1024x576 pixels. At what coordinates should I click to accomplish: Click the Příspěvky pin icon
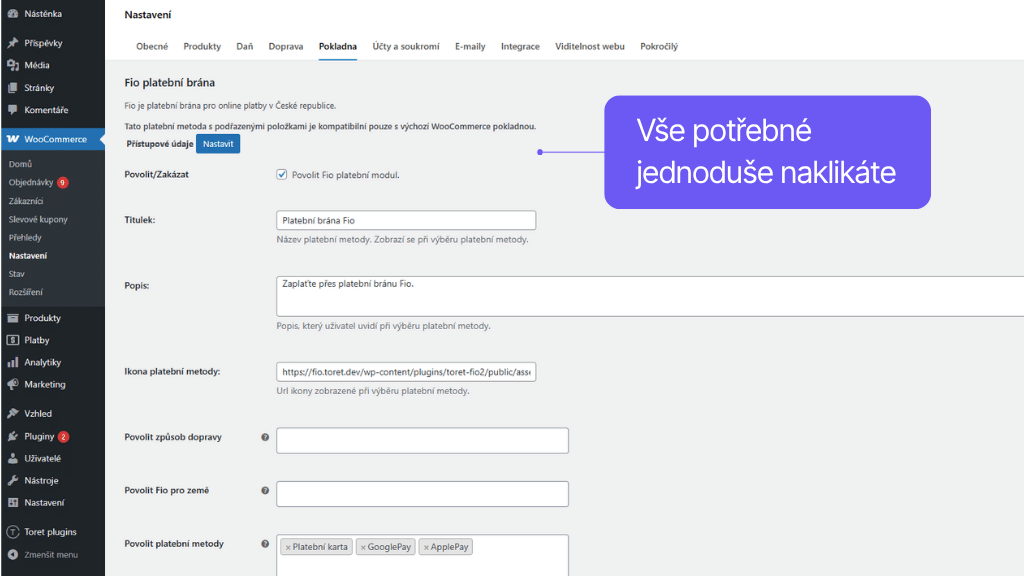tap(12, 43)
